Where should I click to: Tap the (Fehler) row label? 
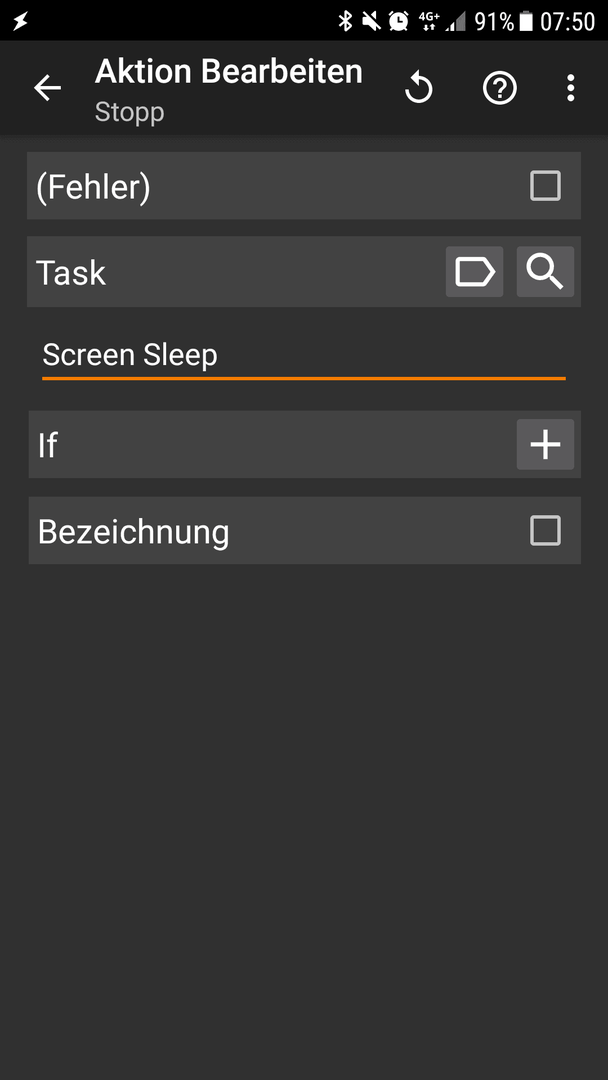point(93,187)
